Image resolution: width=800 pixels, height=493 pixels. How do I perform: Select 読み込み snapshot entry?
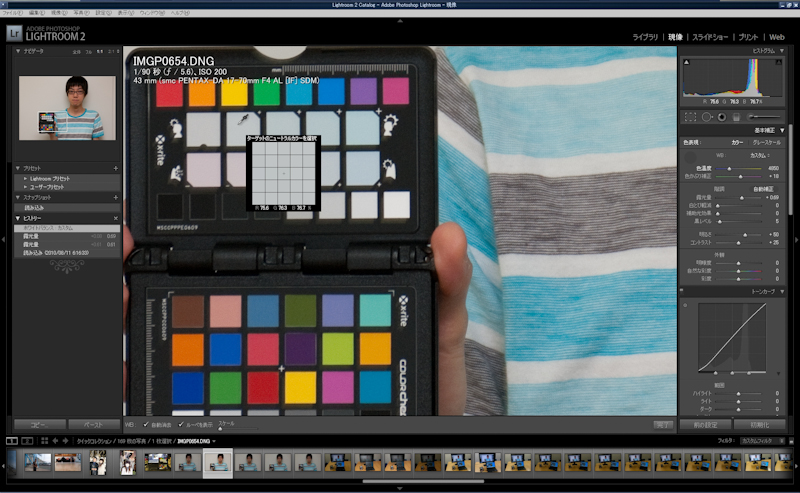[67, 208]
